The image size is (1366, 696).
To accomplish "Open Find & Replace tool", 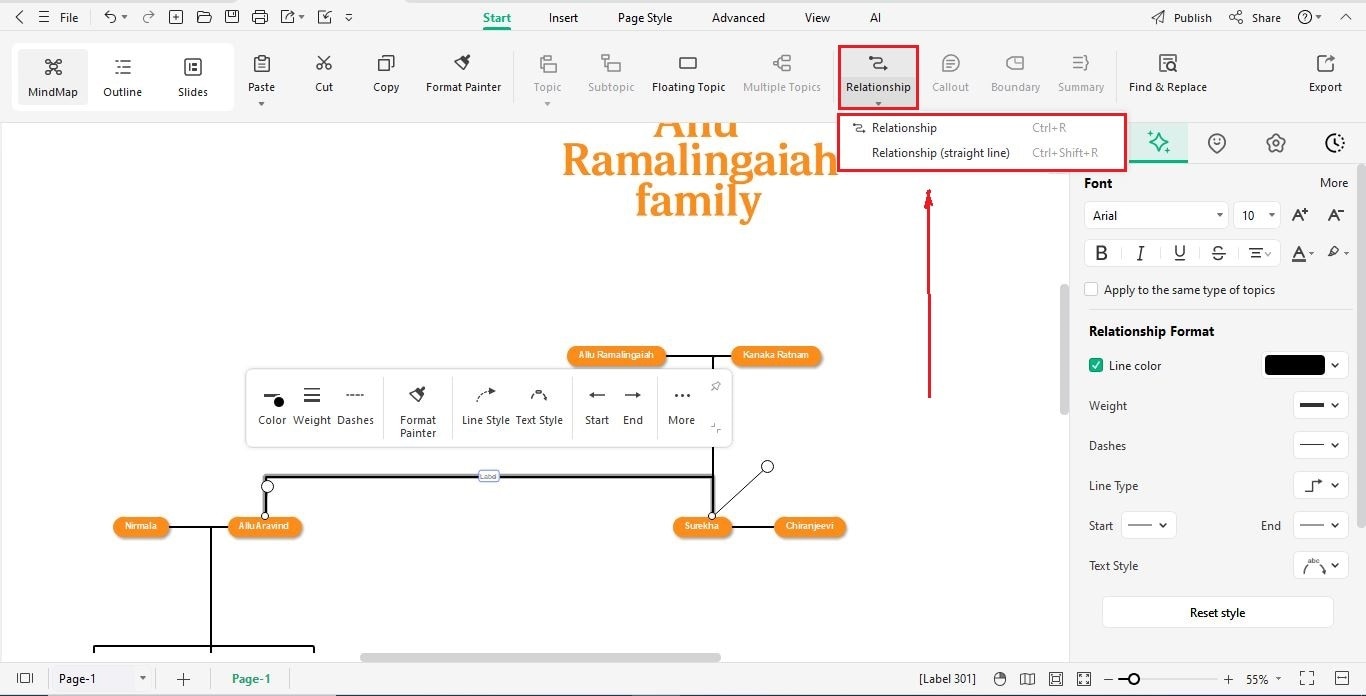I will tap(1167, 74).
